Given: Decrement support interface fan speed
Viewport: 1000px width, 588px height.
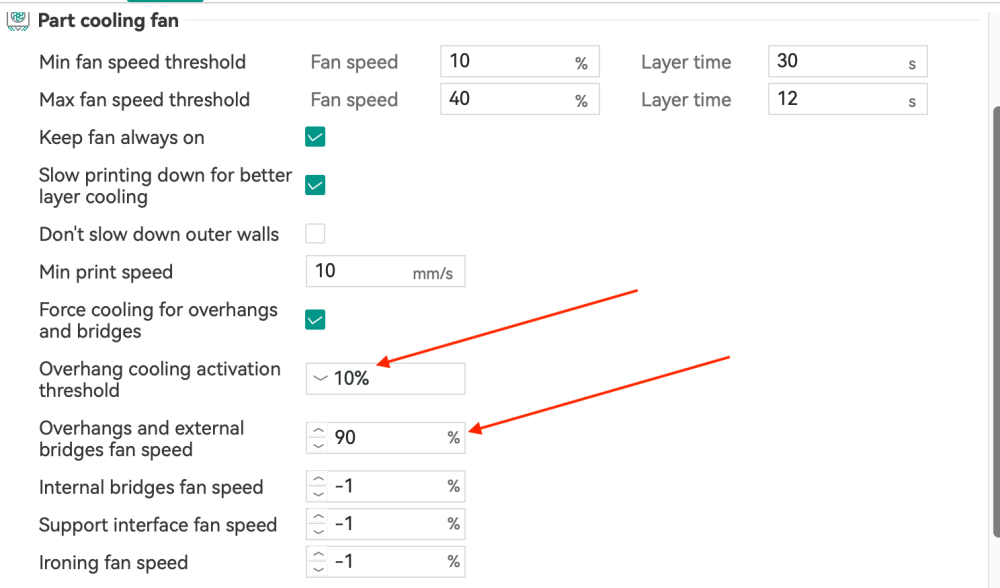Looking at the screenshot, I should point(318,531).
